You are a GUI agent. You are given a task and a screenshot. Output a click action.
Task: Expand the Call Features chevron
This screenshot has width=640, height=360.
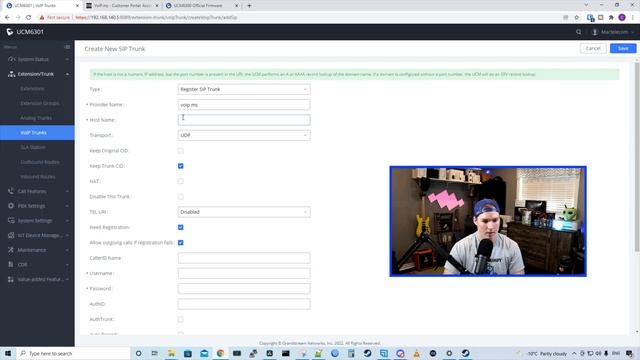pyautogui.click(x=67, y=191)
